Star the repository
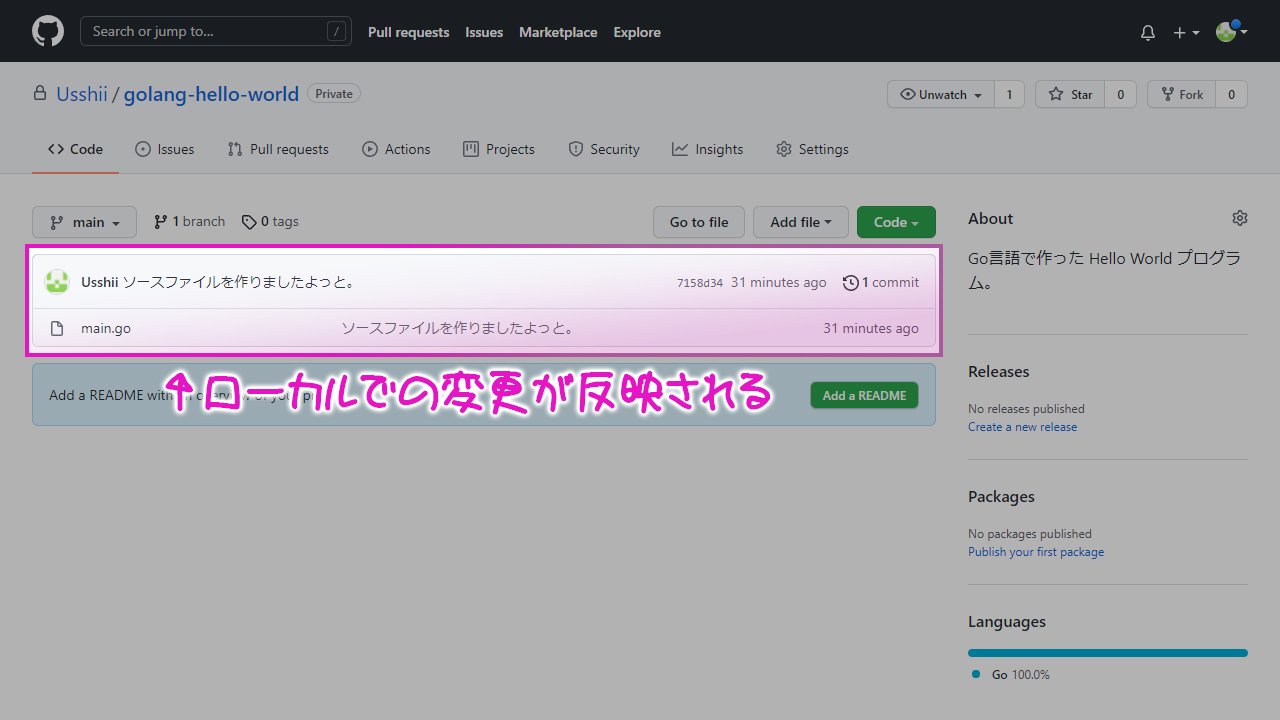Image resolution: width=1280 pixels, height=720 pixels. click(1070, 94)
